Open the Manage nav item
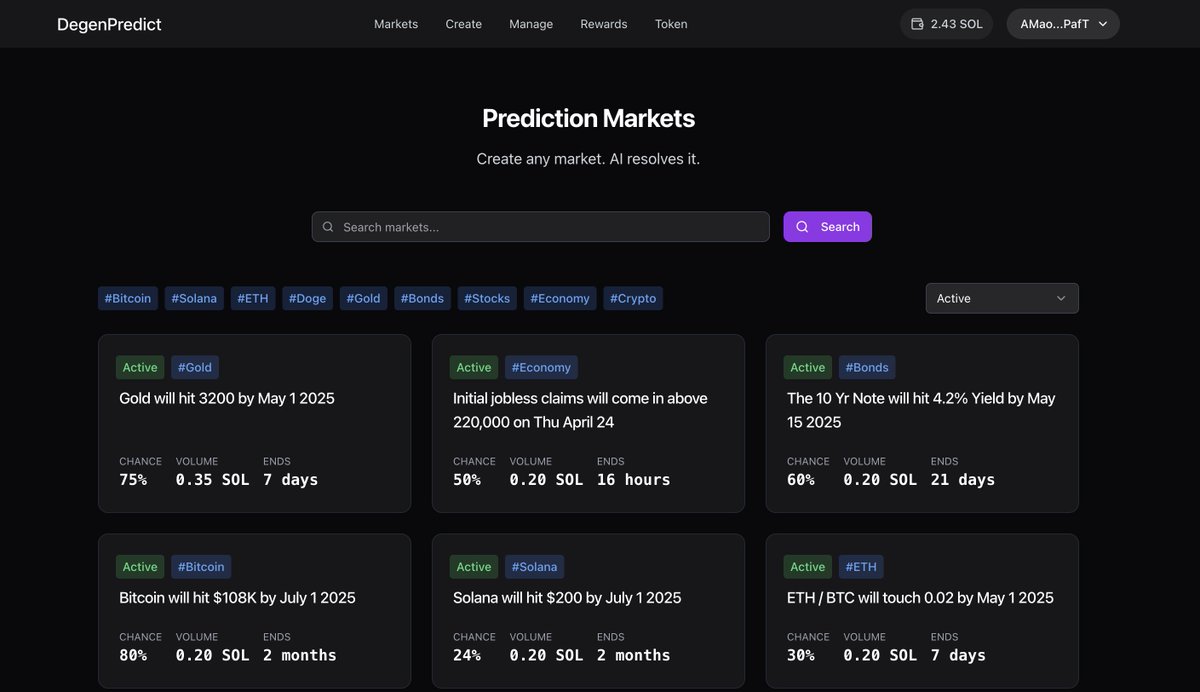1200x692 pixels. pos(531,24)
